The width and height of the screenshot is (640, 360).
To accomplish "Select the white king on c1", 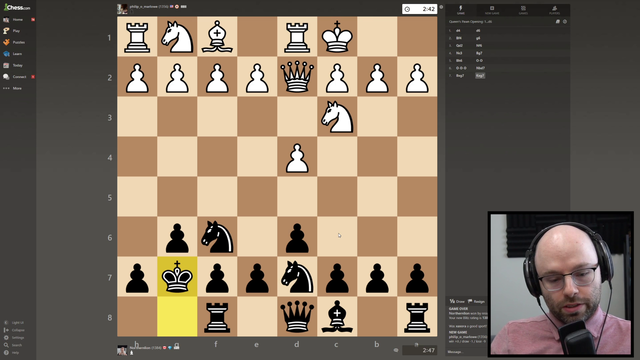I will pos(337,37).
